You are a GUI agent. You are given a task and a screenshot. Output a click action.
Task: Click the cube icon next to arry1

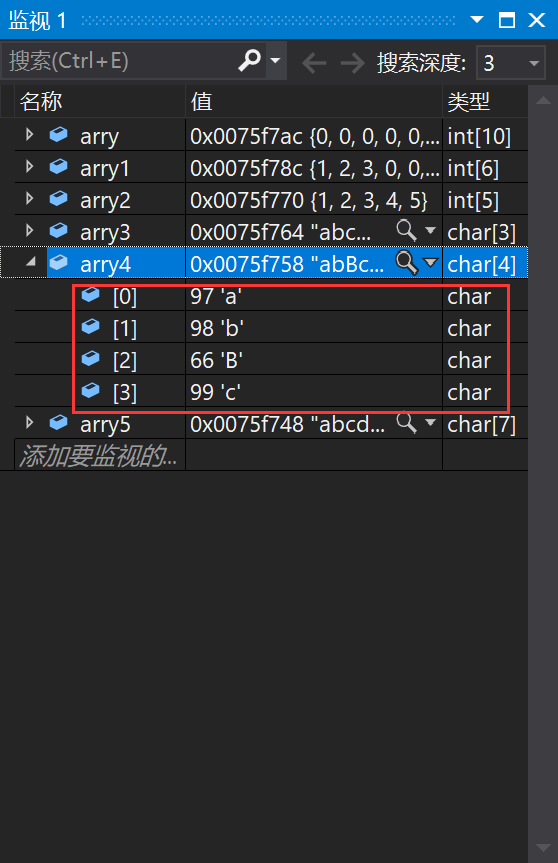58,166
